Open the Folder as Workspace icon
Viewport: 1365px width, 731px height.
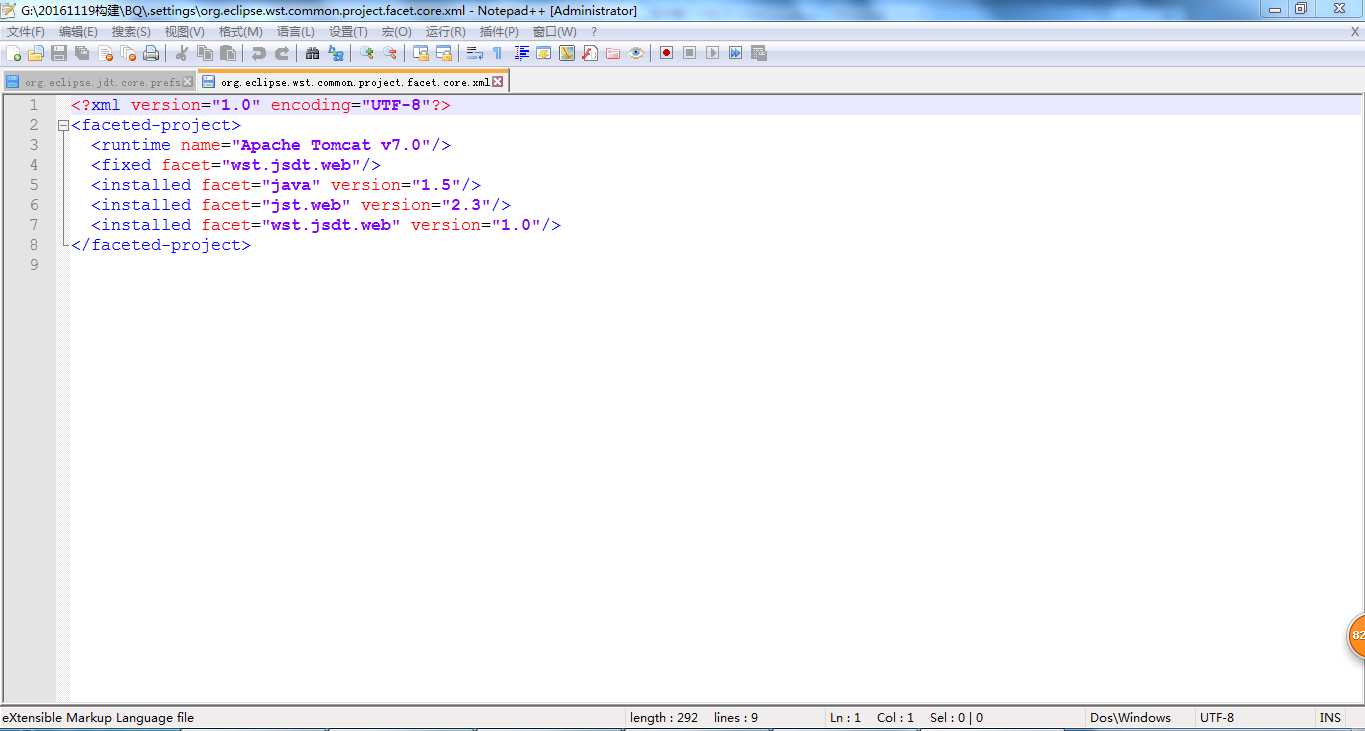pos(613,53)
